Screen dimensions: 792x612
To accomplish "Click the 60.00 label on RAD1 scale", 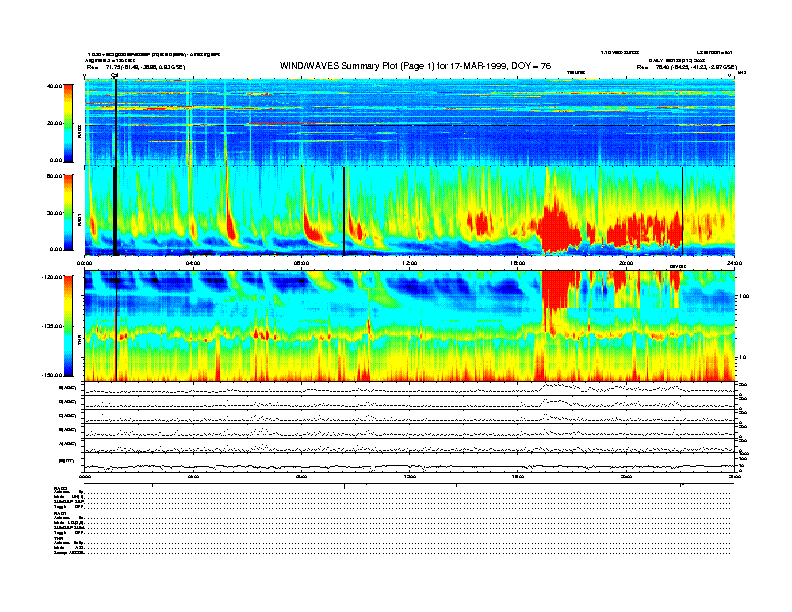I will point(55,176).
